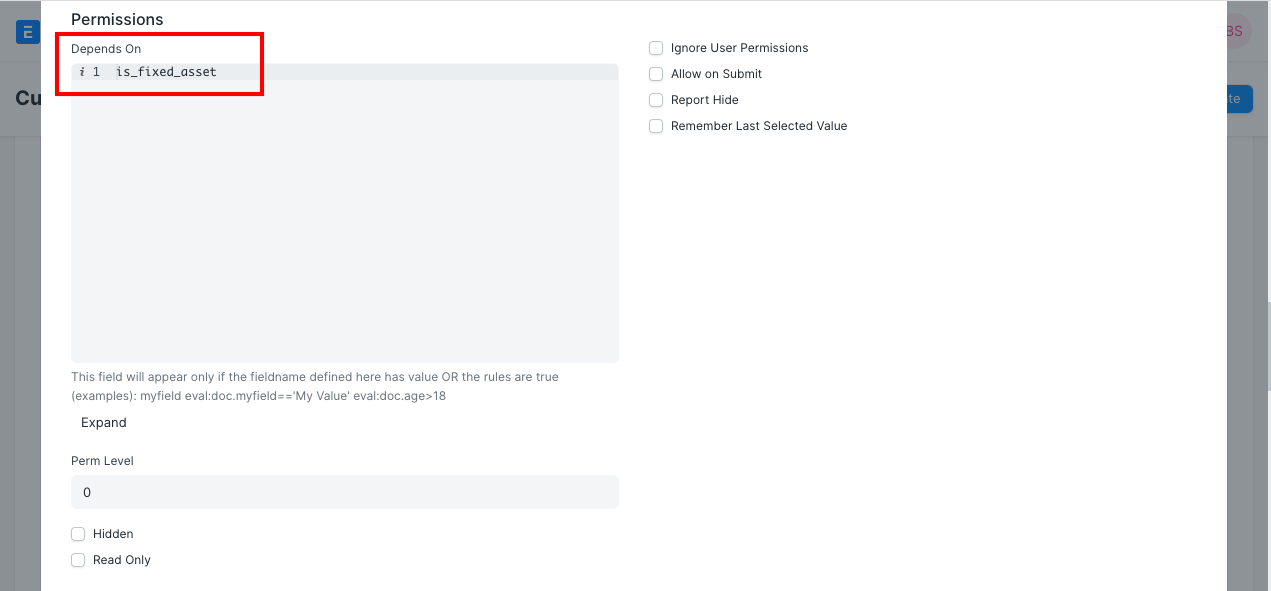Check the Allow on Submit option
Screen dimensions: 1271x591
pos(656,73)
